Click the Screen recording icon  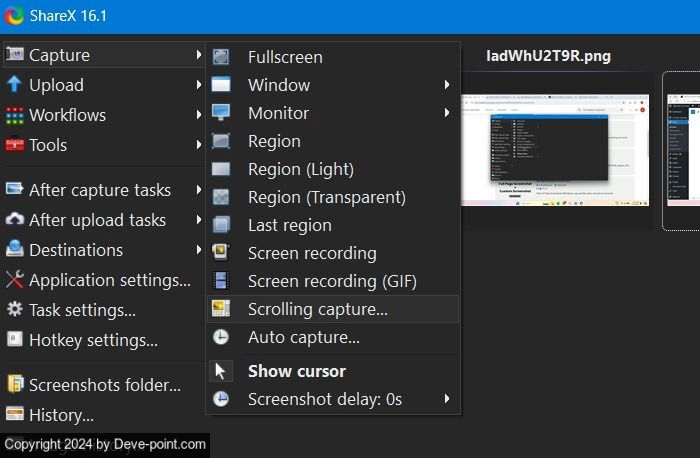tap(221, 253)
